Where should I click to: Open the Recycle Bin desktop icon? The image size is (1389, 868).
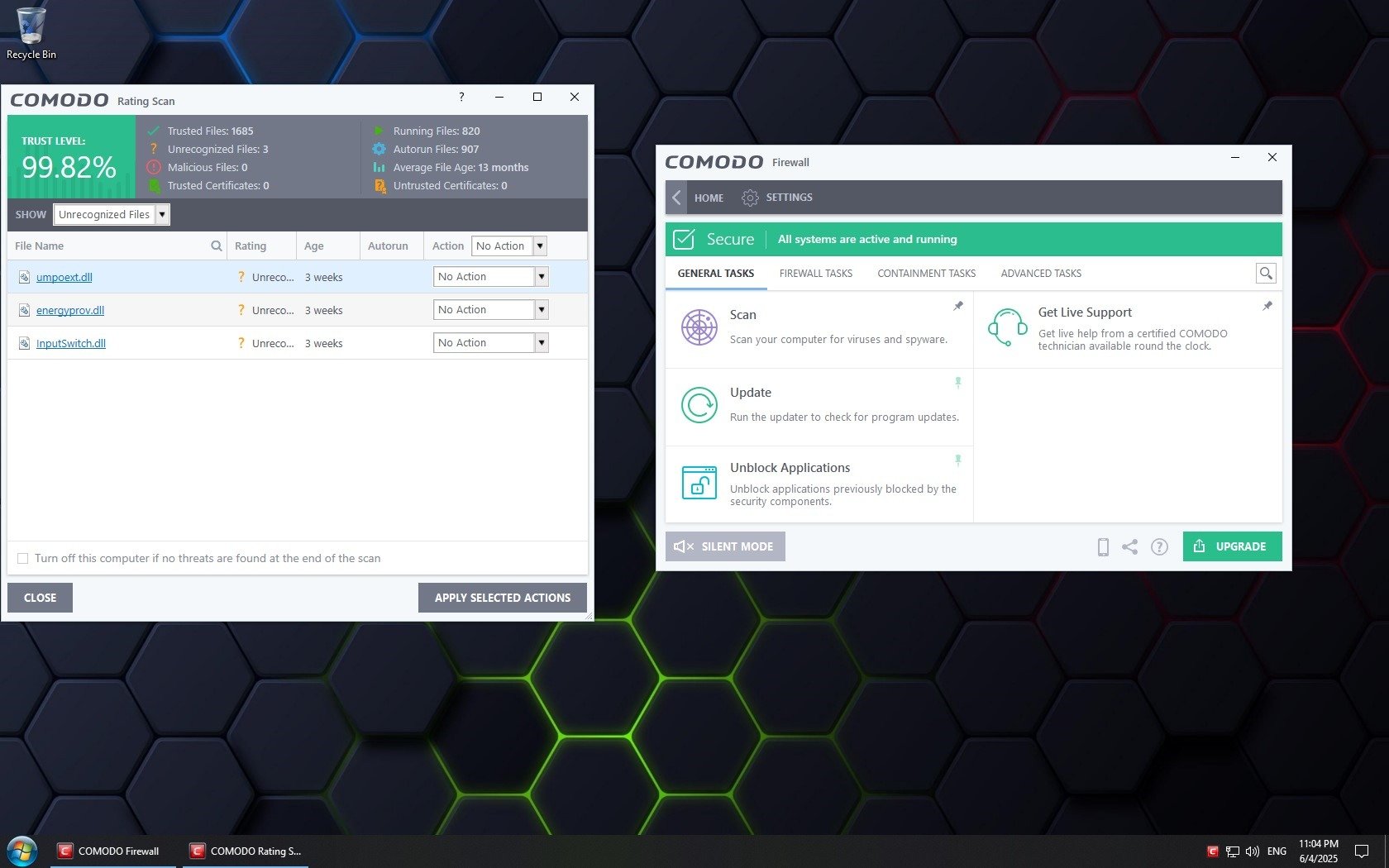point(31,33)
